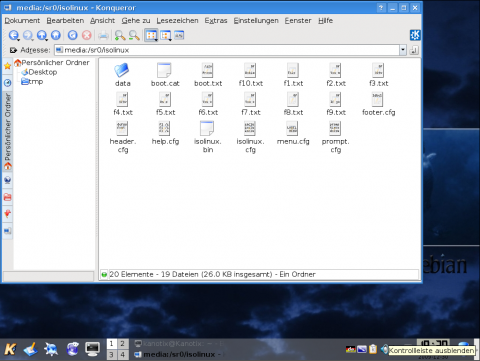
Task: Open the Home folder toolbar icon
Action: point(56,35)
